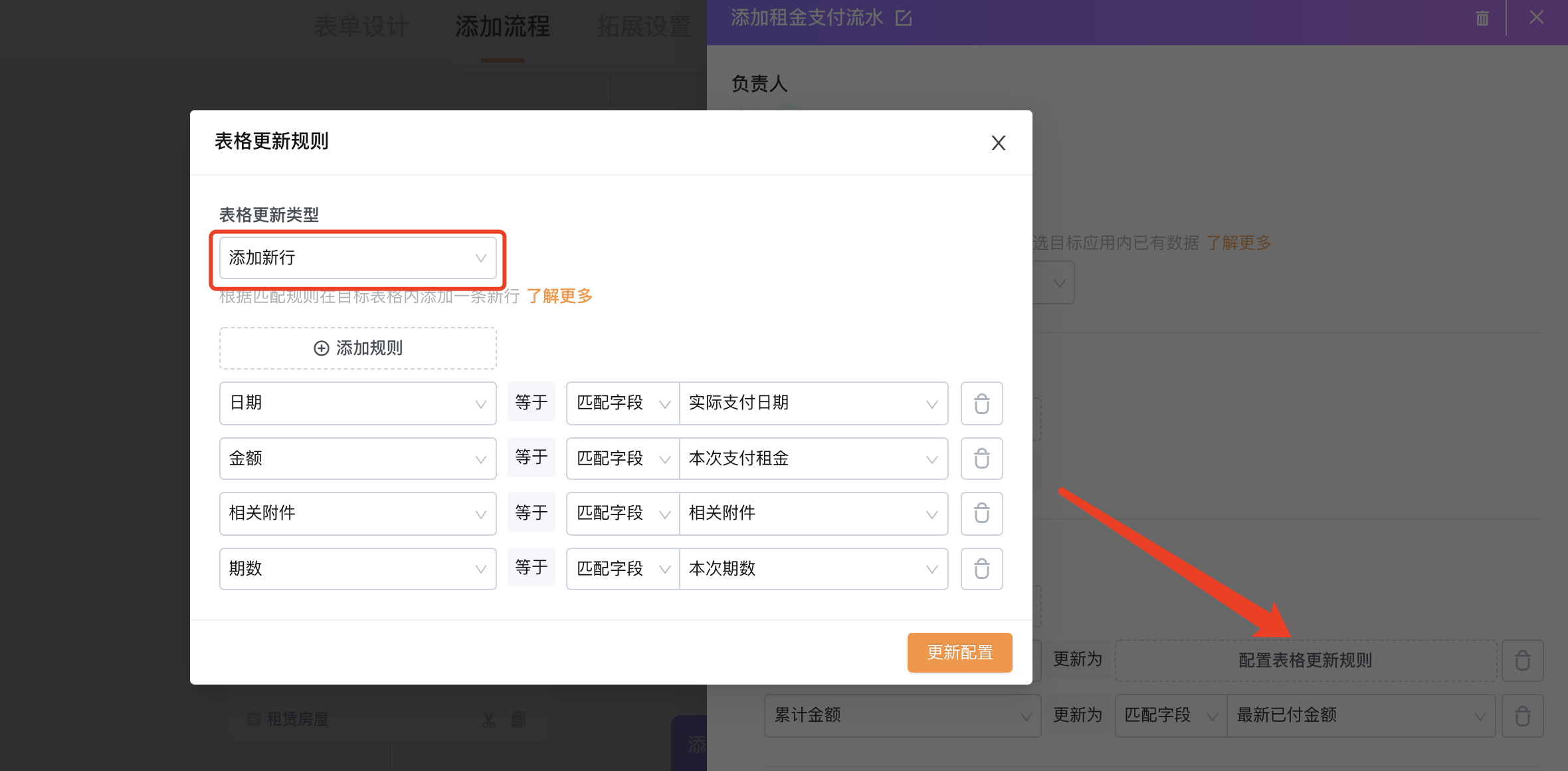Click 配置表格更新规则 in the side panel
This screenshot has width=1568, height=771.
tap(1306, 660)
